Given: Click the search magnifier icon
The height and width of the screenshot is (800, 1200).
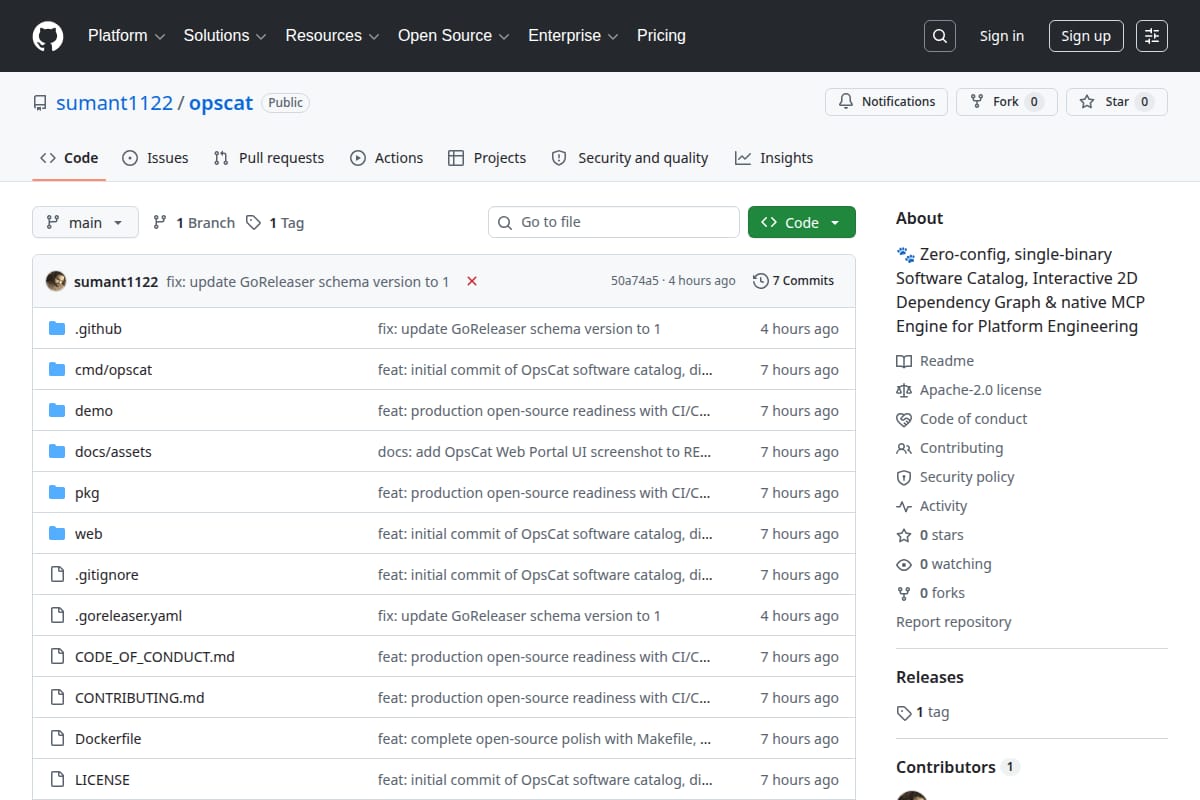Looking at the screenshot, I should pos(939,36).
